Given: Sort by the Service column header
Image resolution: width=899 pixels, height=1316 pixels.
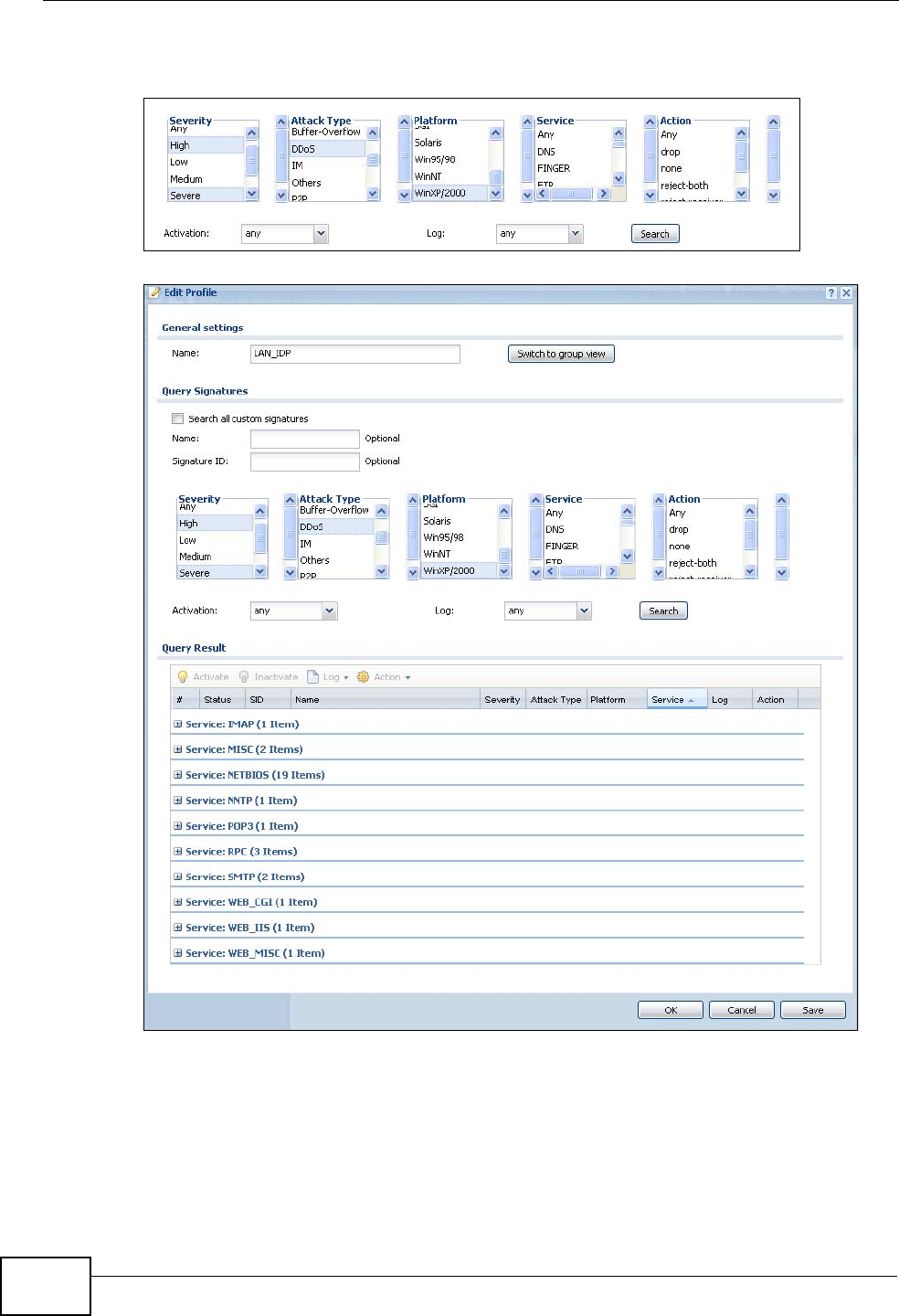Looking at the screenshot, I should pos(677,699).
